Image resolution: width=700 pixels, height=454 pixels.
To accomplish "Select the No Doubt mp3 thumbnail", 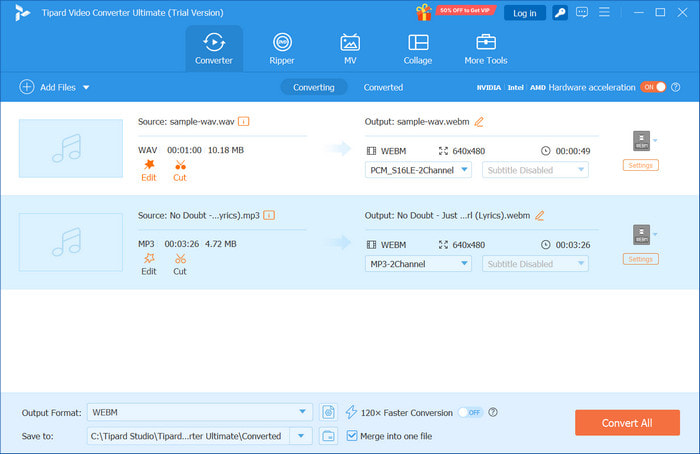I will tap(71, 242).
